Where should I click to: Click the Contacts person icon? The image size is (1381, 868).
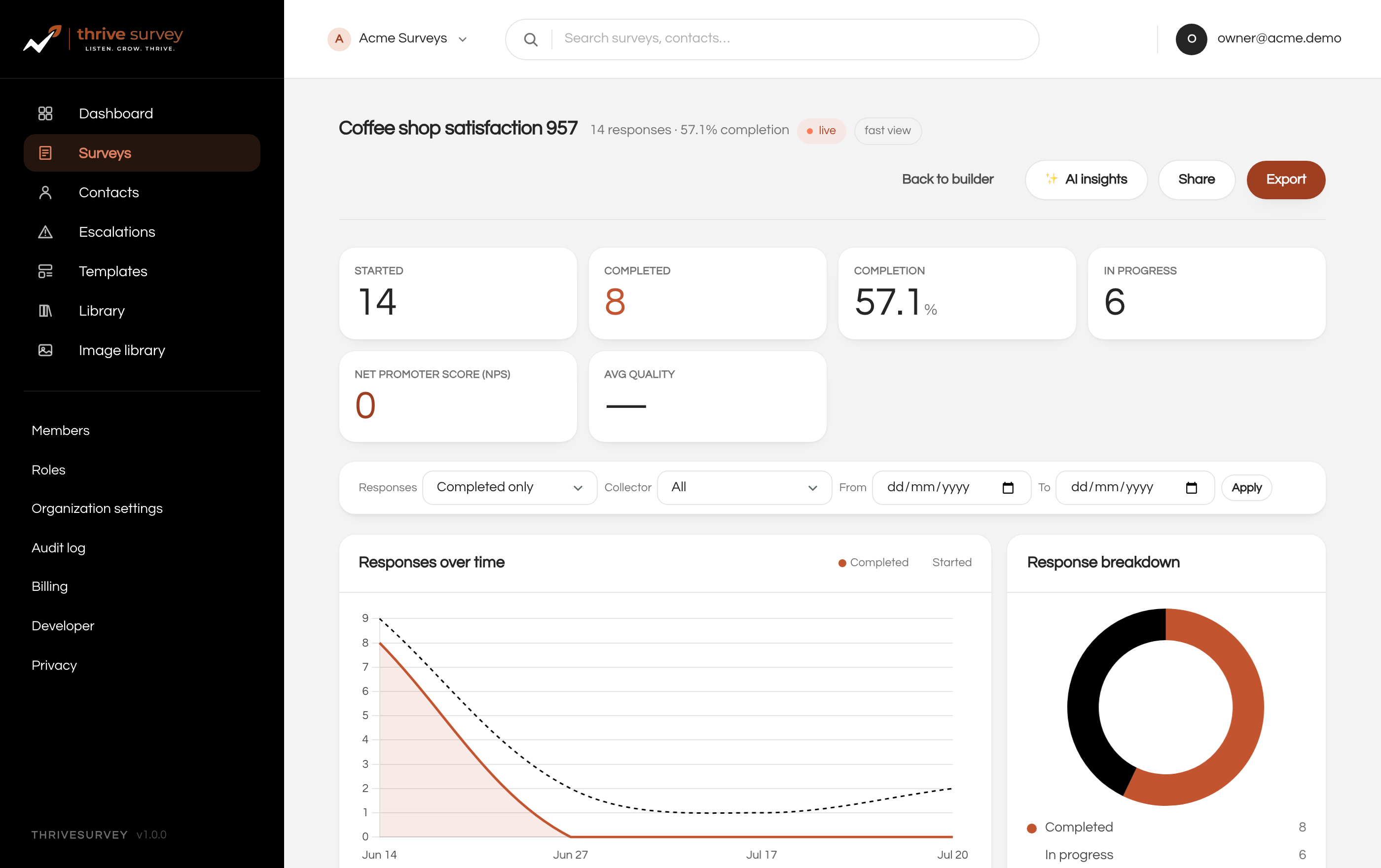[45, 193]
